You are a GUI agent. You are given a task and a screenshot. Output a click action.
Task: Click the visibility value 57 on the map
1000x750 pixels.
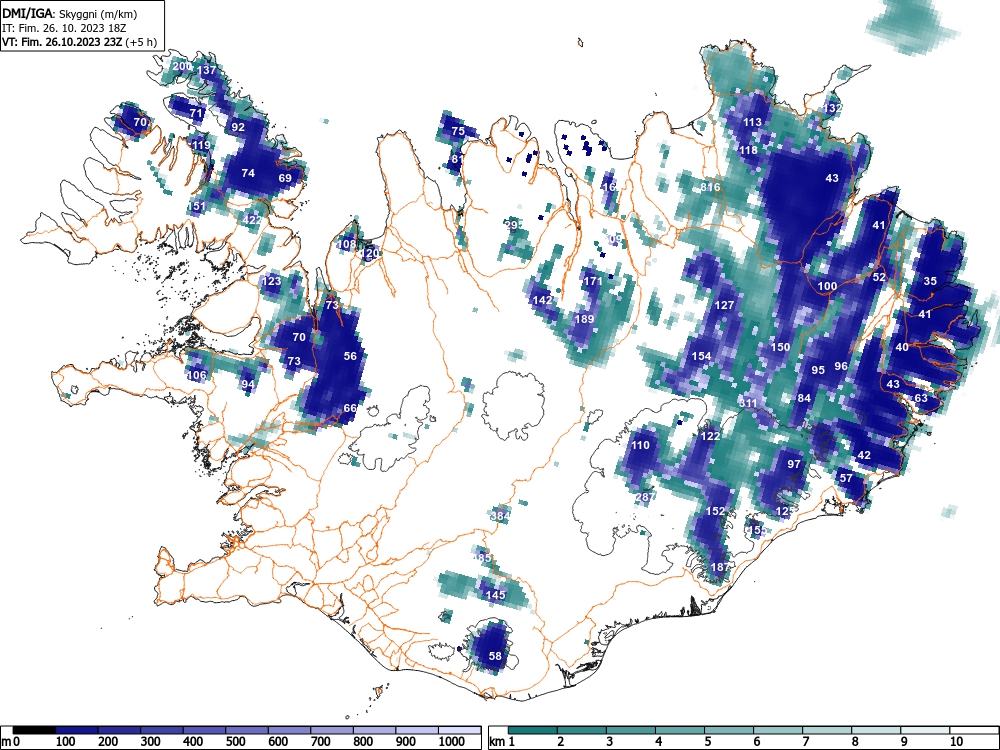[x=846, y=478]
